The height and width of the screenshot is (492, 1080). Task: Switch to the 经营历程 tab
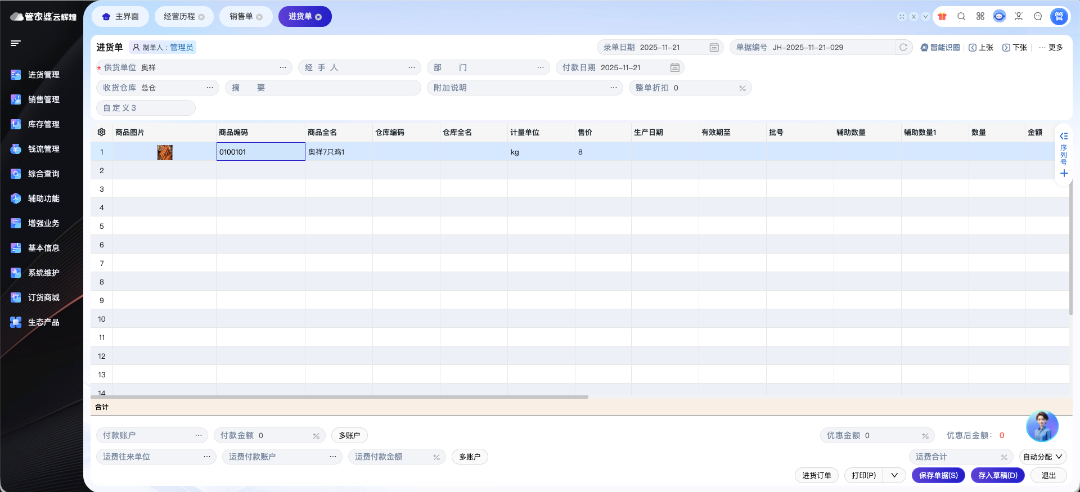[x=181, y=17]
